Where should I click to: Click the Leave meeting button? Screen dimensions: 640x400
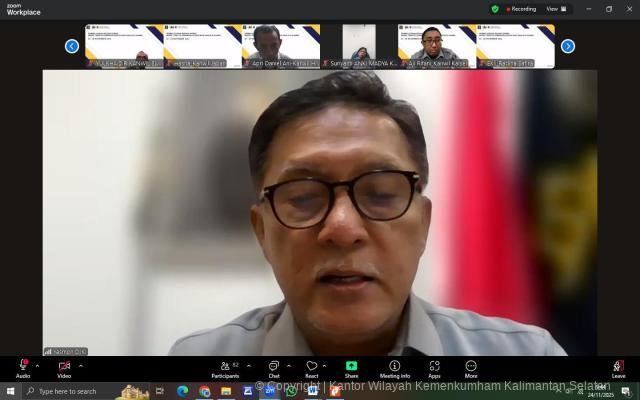618,367
